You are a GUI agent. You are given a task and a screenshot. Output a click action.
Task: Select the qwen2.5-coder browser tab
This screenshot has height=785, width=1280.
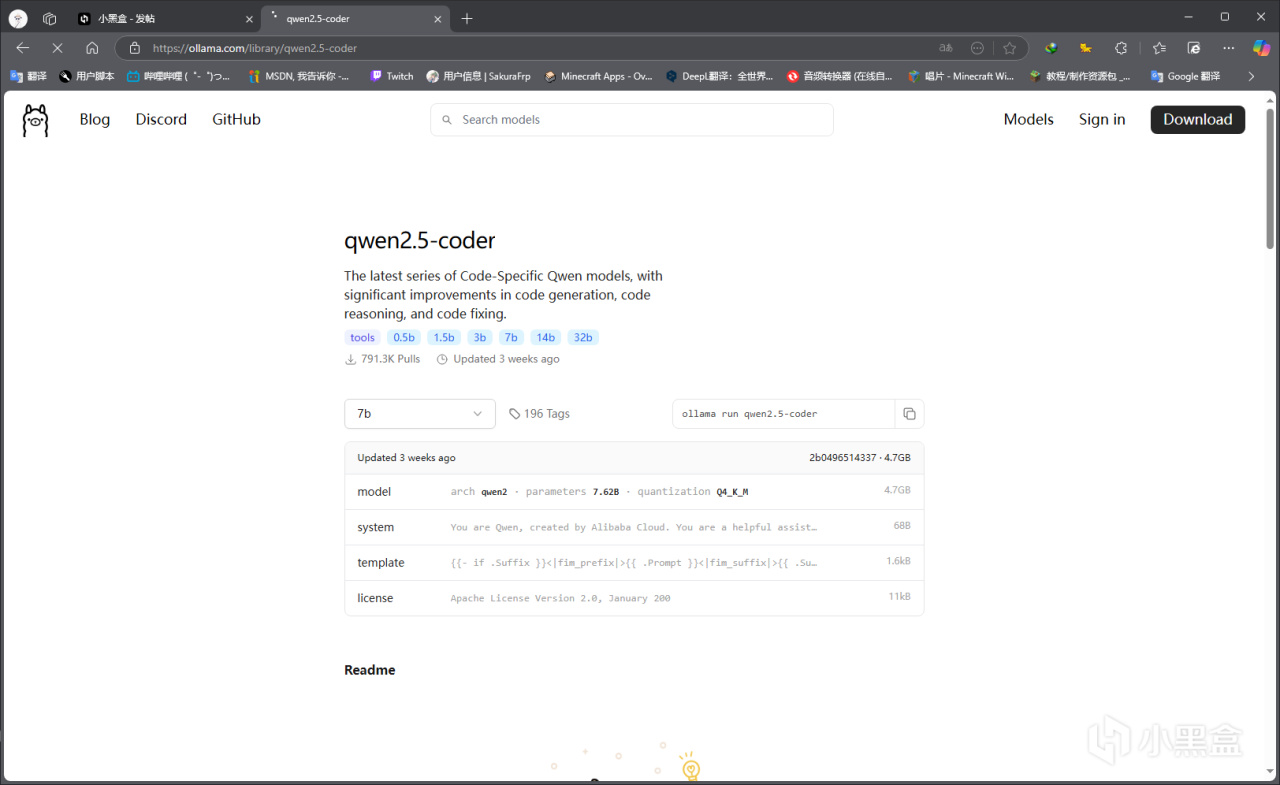(x=355, y=19)
